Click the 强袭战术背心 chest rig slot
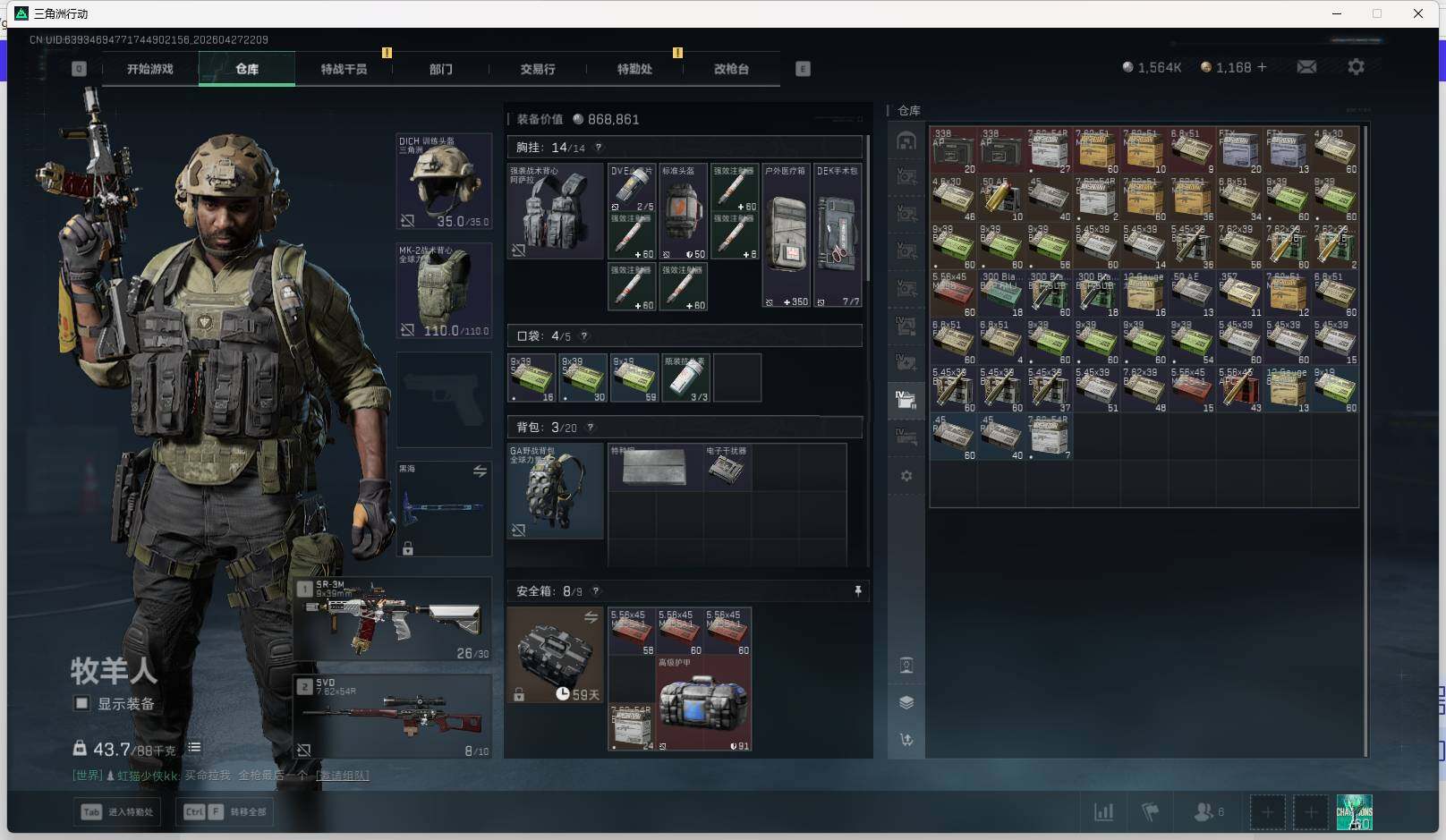Viewport: 1446px width, 840px height. [x=555, y=211]
